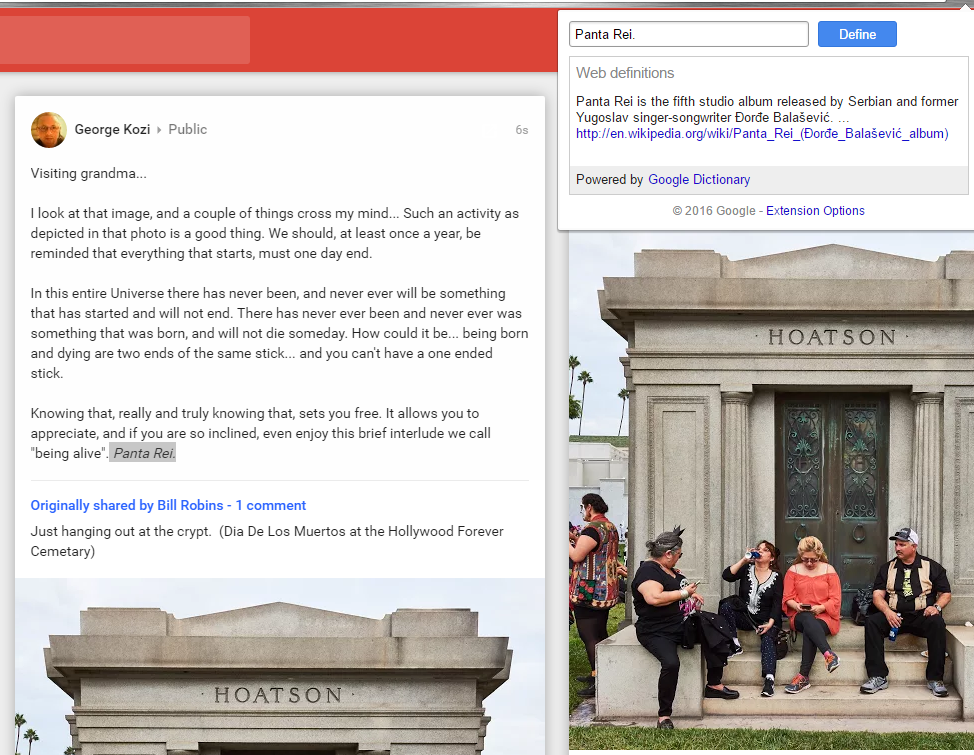This screenshot has width=974, height=755.
Task: Click the Web definitions heading
Action: point(625,73)
